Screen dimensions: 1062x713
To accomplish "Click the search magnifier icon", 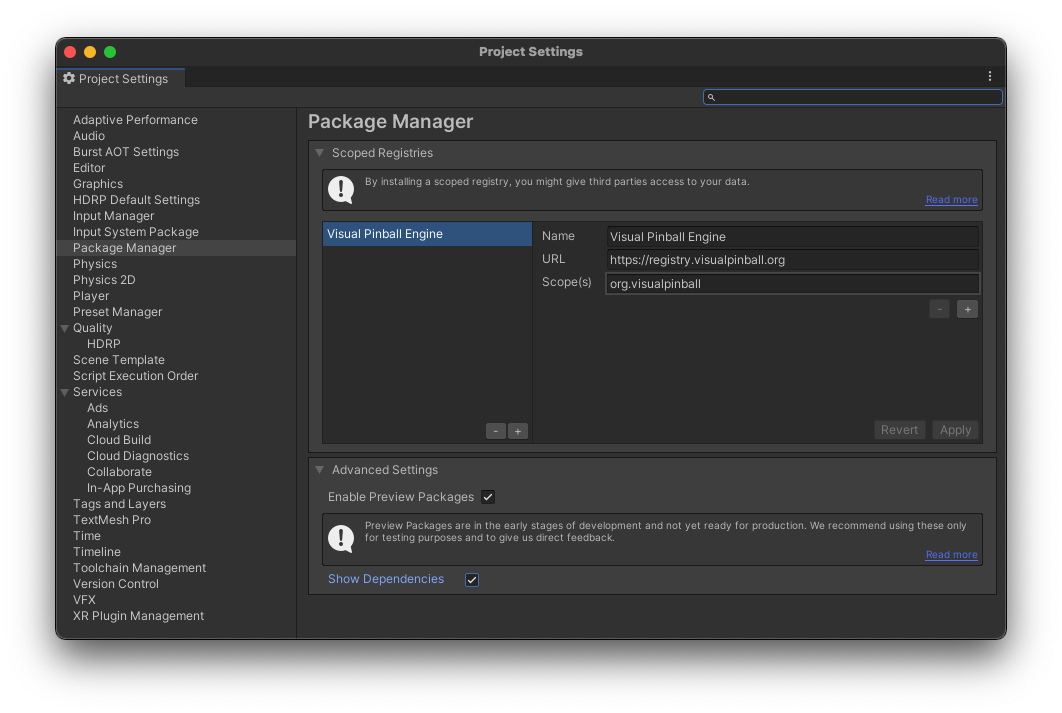I will (711, 98).
